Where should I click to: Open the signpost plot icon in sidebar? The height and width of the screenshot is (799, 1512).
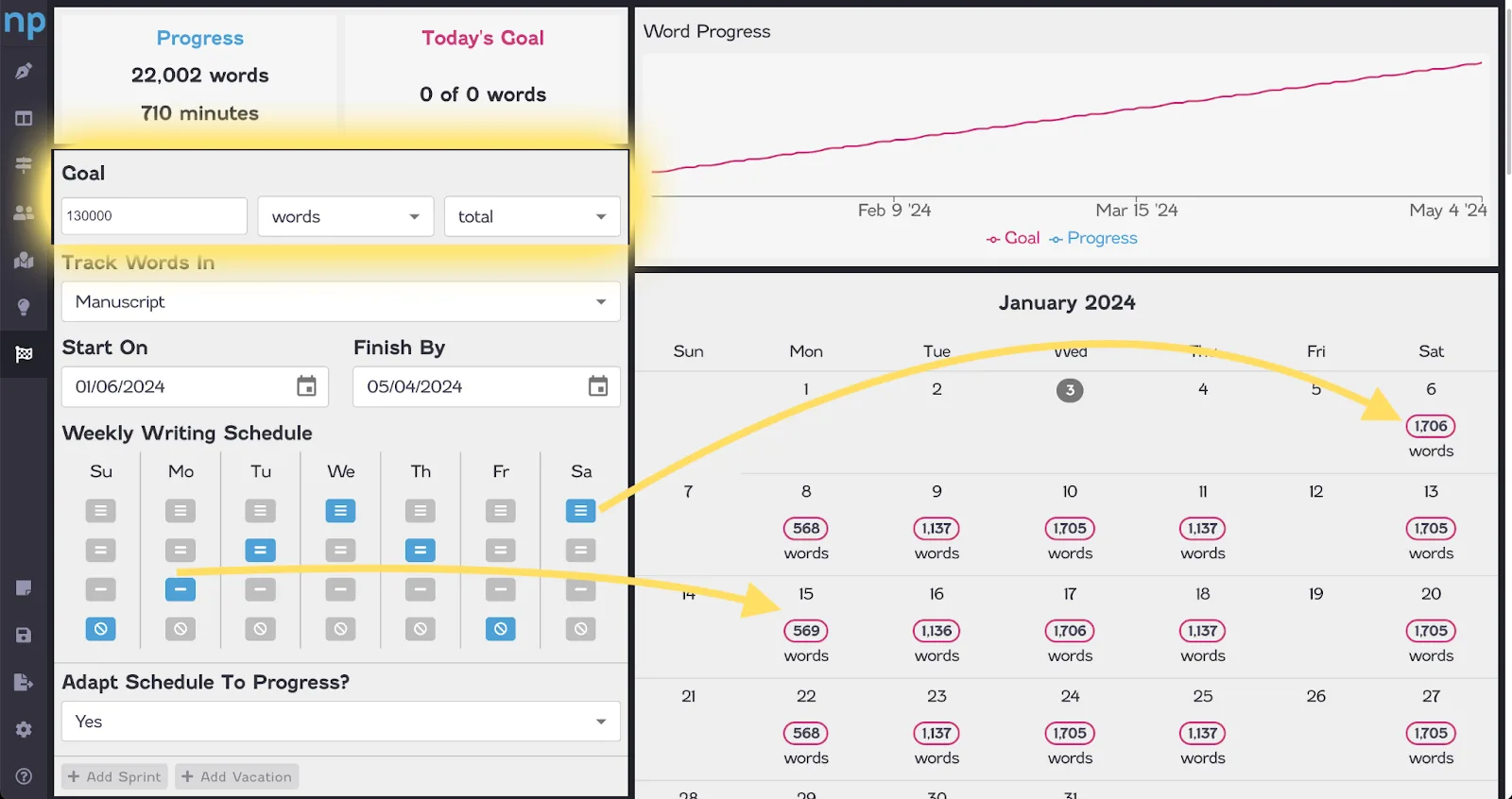(24, 165)
